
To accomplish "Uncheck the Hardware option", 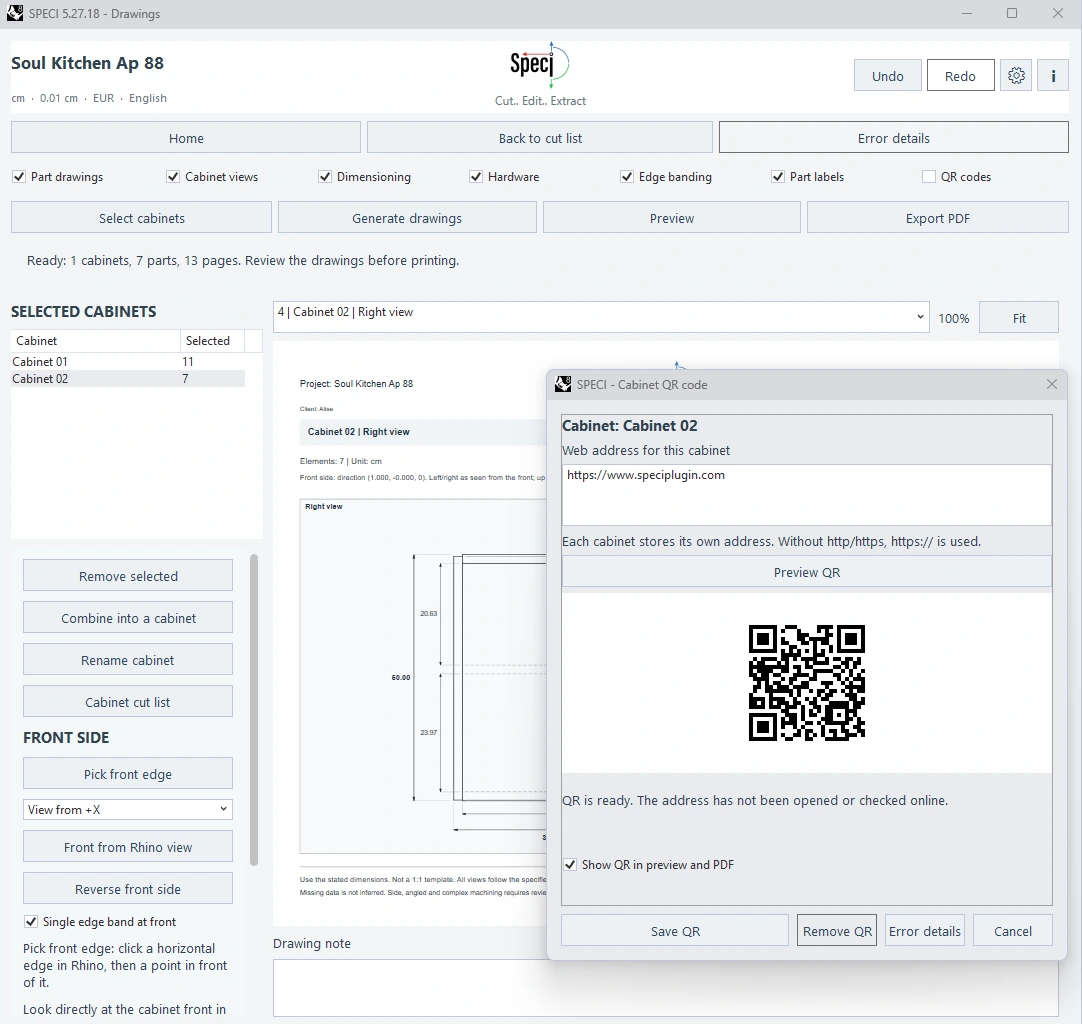I will pyautogui.click(x=476, y=177).
